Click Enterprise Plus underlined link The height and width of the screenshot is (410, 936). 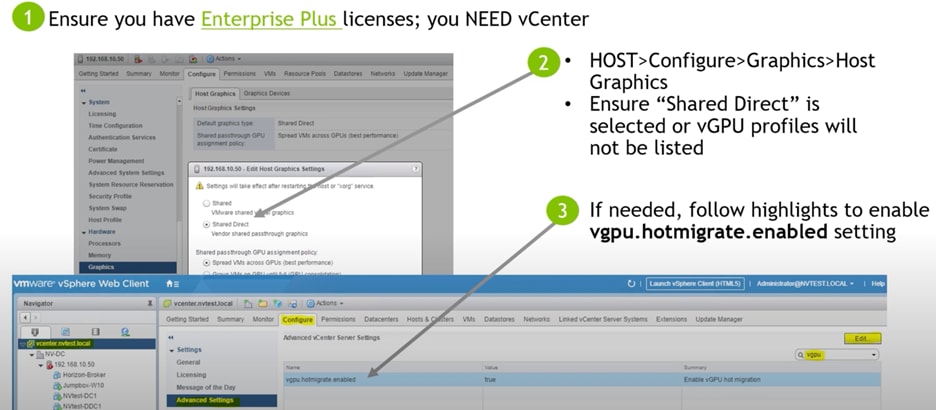click(x=272, y=19)
